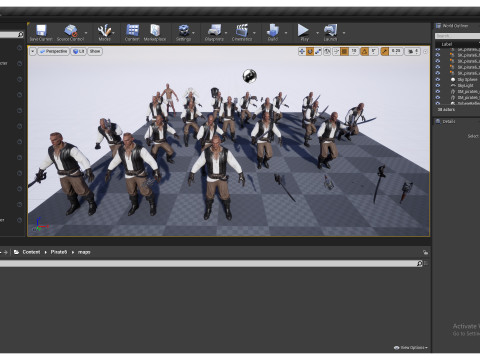
Task: Click the maximize viewport toggle icon
Action: pos(425,52)
